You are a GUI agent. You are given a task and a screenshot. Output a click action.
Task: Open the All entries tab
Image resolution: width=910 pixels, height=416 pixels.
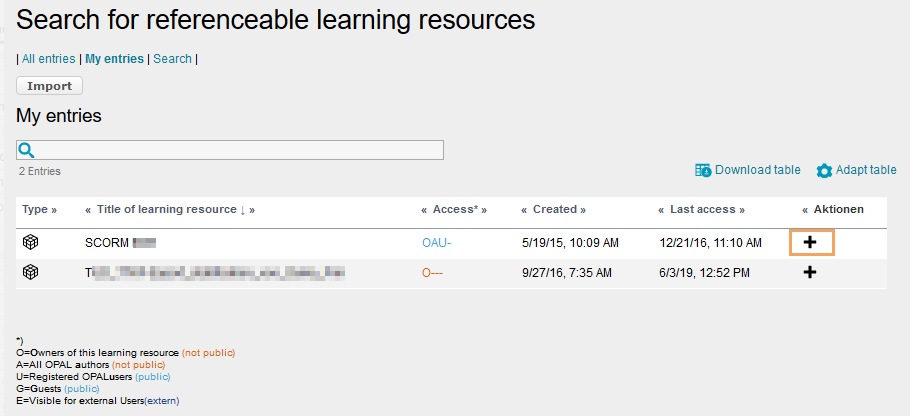click(x=48, y=59)
